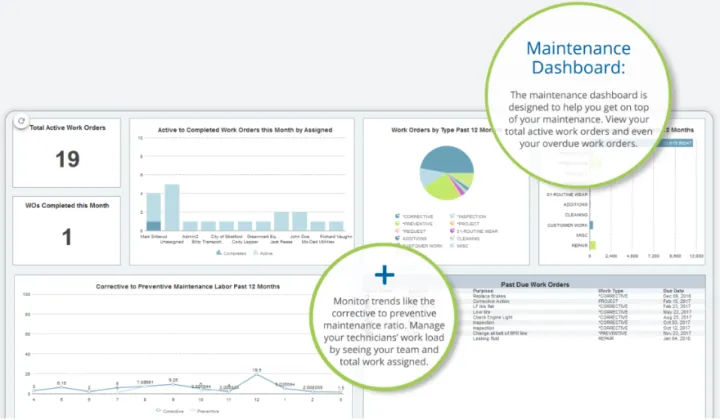
Task: Click the Request legend icon under pie chart
Action: [399, 232]
